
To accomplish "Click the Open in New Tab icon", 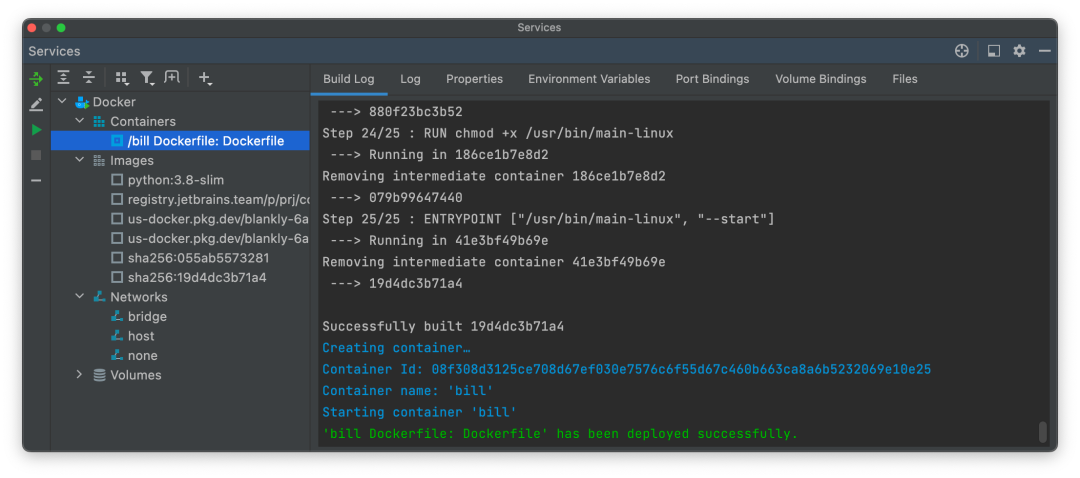I will [172, 78].
